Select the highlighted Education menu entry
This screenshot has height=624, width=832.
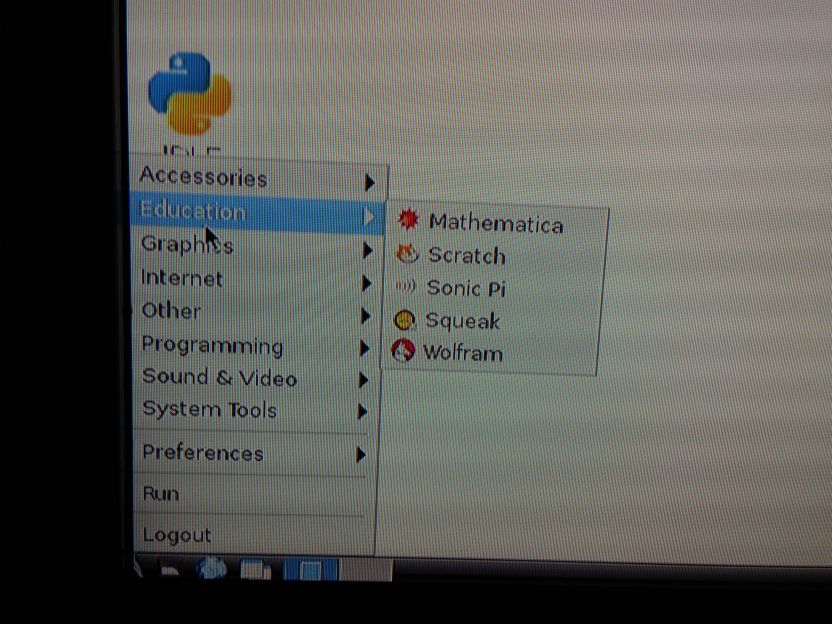pos(258,213)
